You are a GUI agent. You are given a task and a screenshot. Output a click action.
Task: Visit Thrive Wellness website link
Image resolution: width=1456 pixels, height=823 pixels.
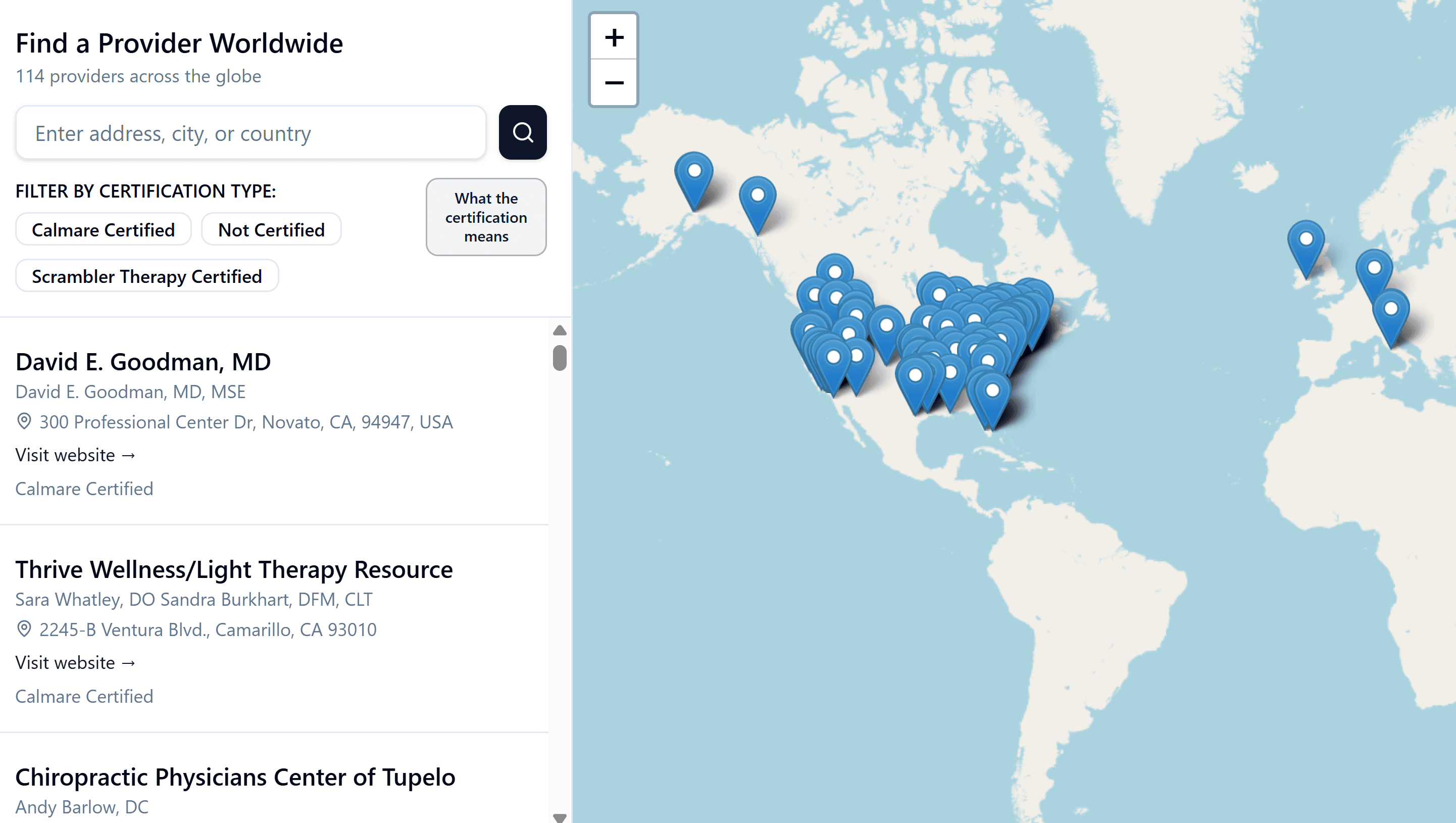tap(75, 662)
